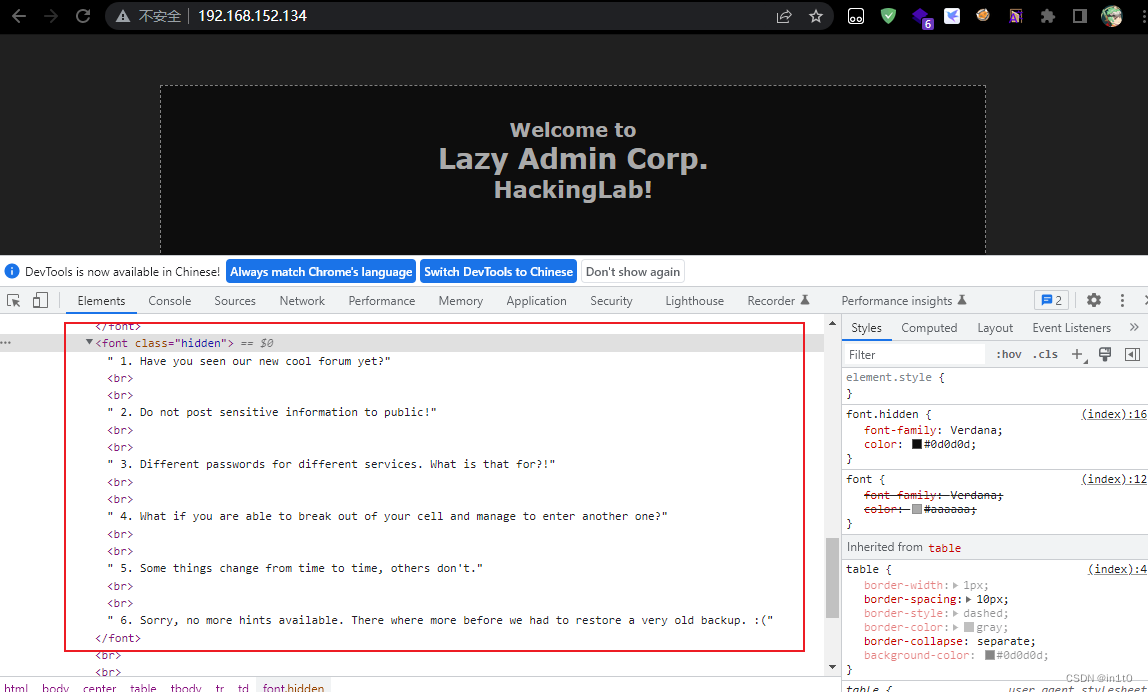Open table background-color swatch #0d0d0d

989,655
